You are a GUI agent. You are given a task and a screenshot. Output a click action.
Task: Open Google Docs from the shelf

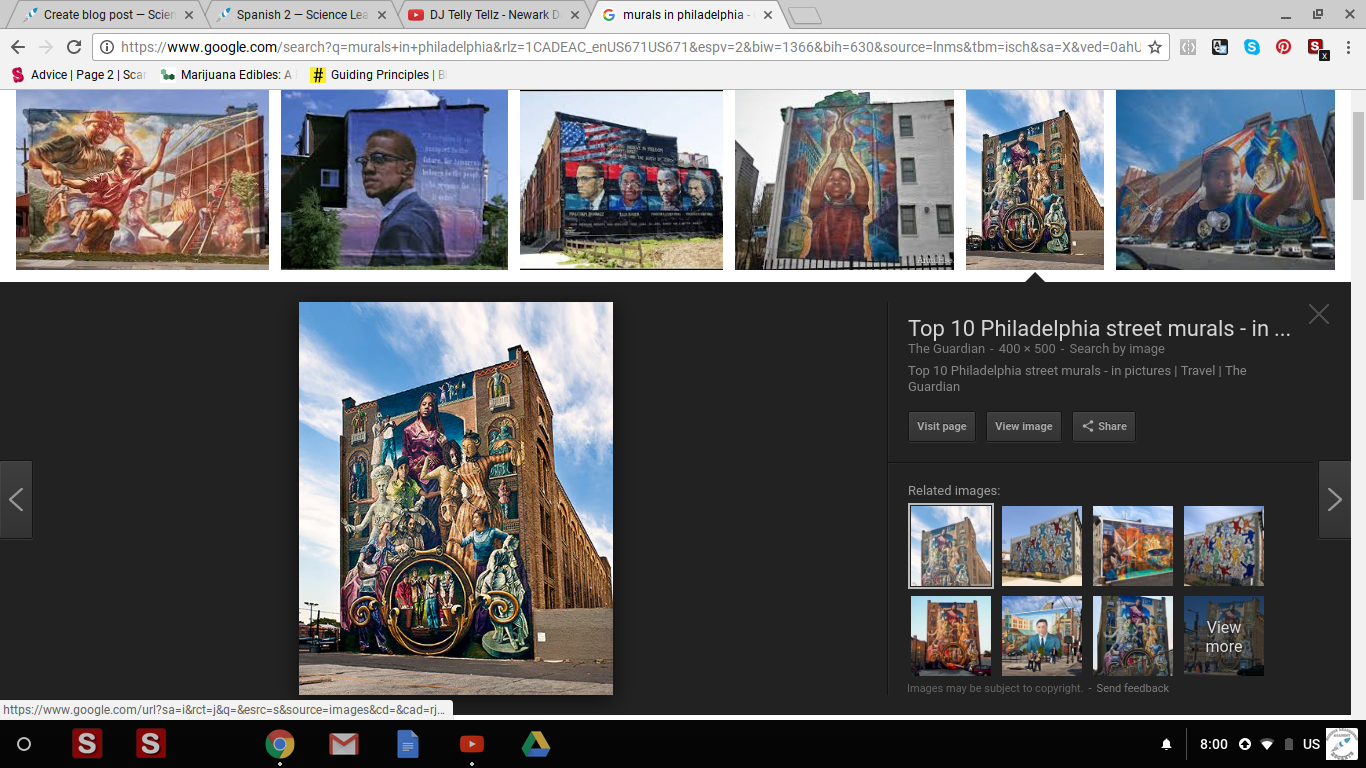(408, 744)
